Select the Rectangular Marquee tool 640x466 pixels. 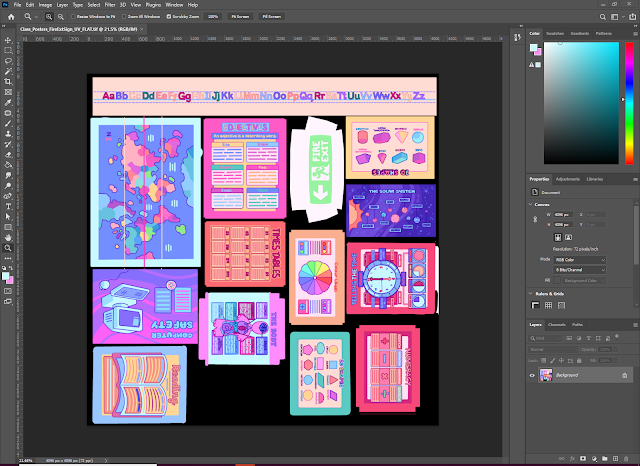8,51
